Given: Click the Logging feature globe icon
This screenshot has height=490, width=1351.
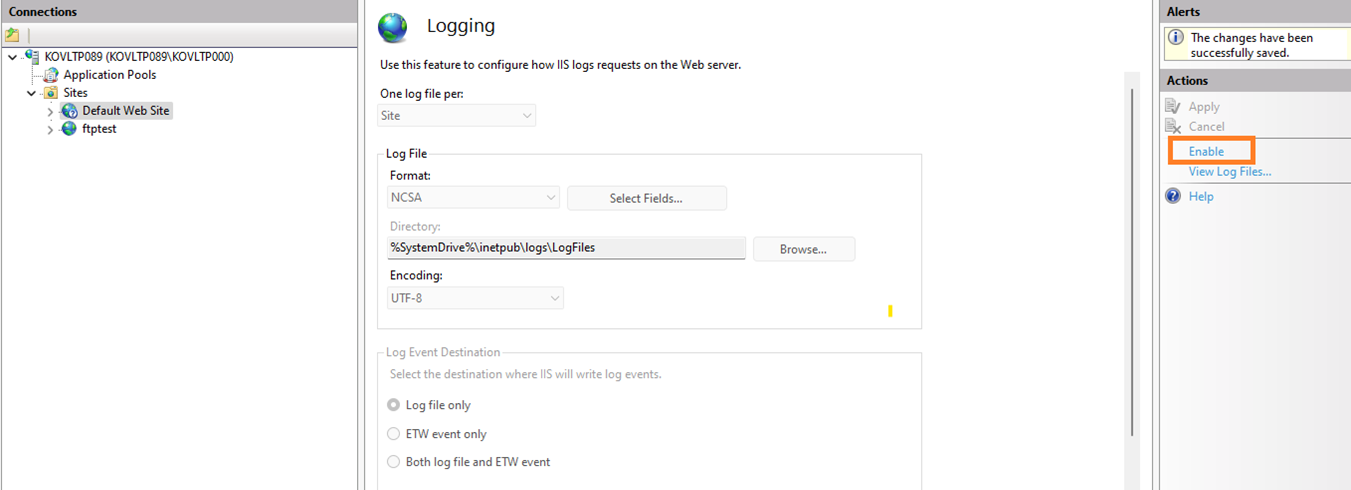Looking at the screenshot, I should pos(393,27).
